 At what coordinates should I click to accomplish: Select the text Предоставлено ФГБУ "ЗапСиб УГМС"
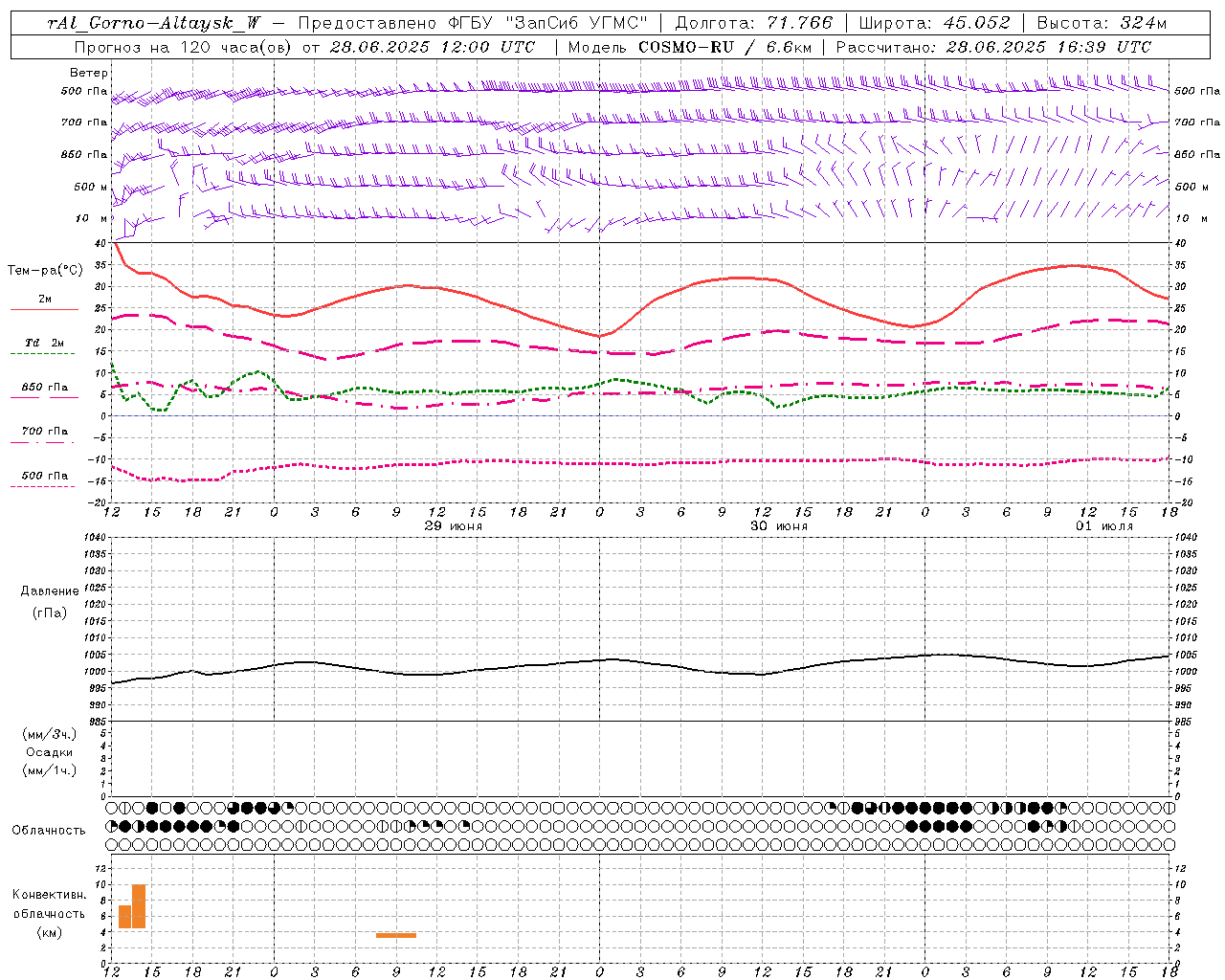[474, 23]
